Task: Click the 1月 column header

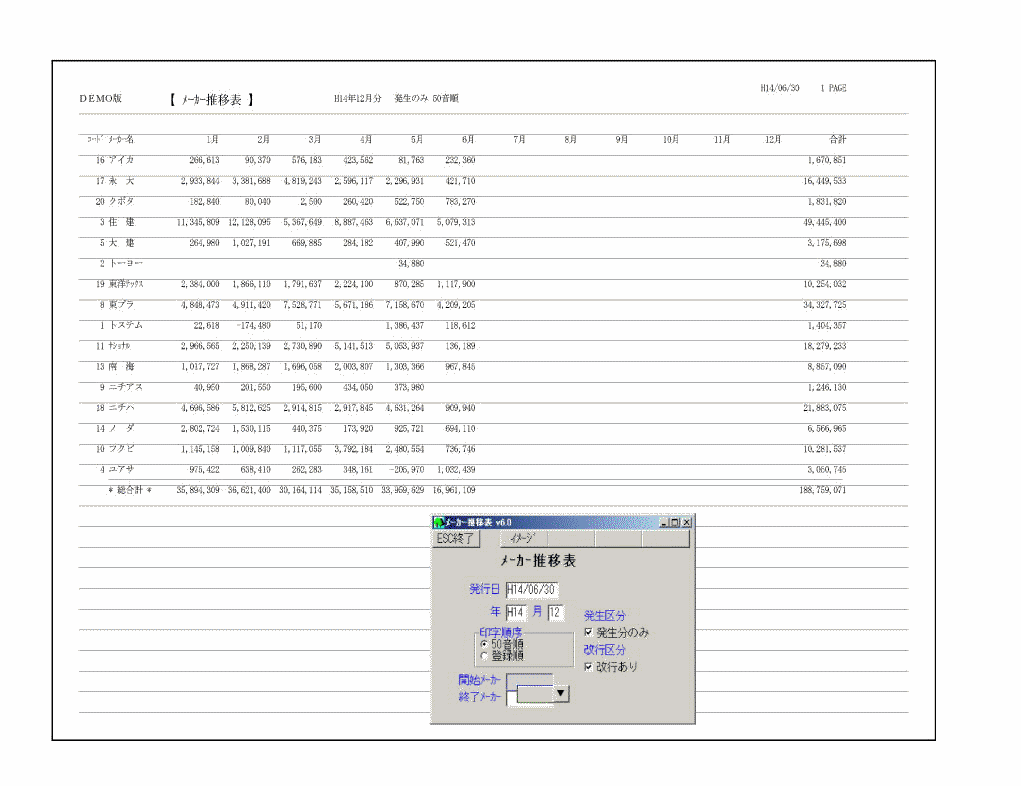Action: pos(212,139)
